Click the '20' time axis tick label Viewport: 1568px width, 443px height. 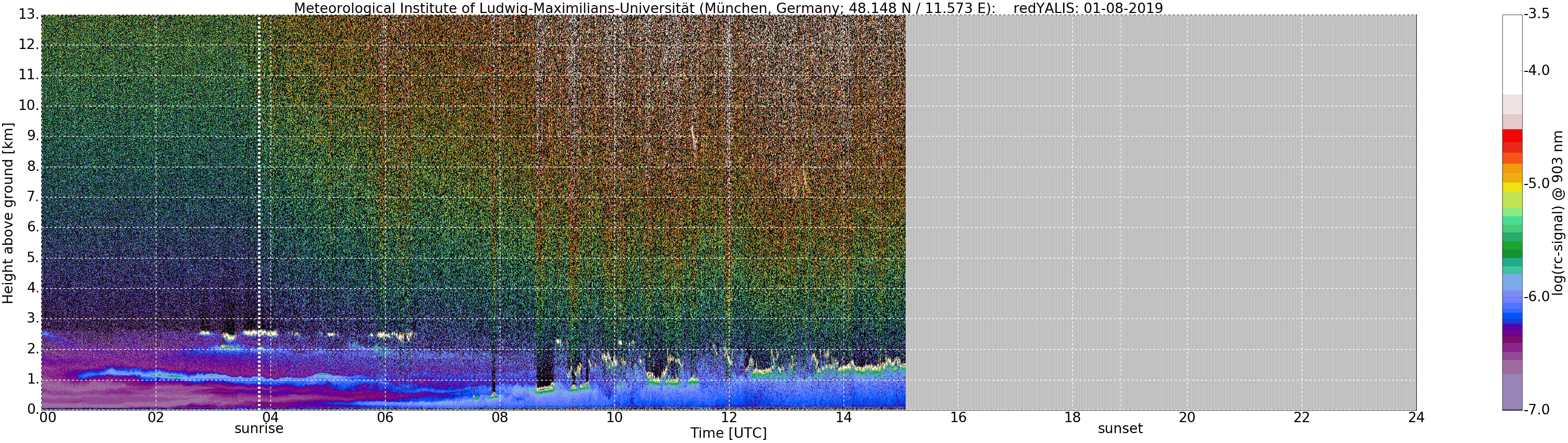pyautogui.click(x=1187, y=417)
